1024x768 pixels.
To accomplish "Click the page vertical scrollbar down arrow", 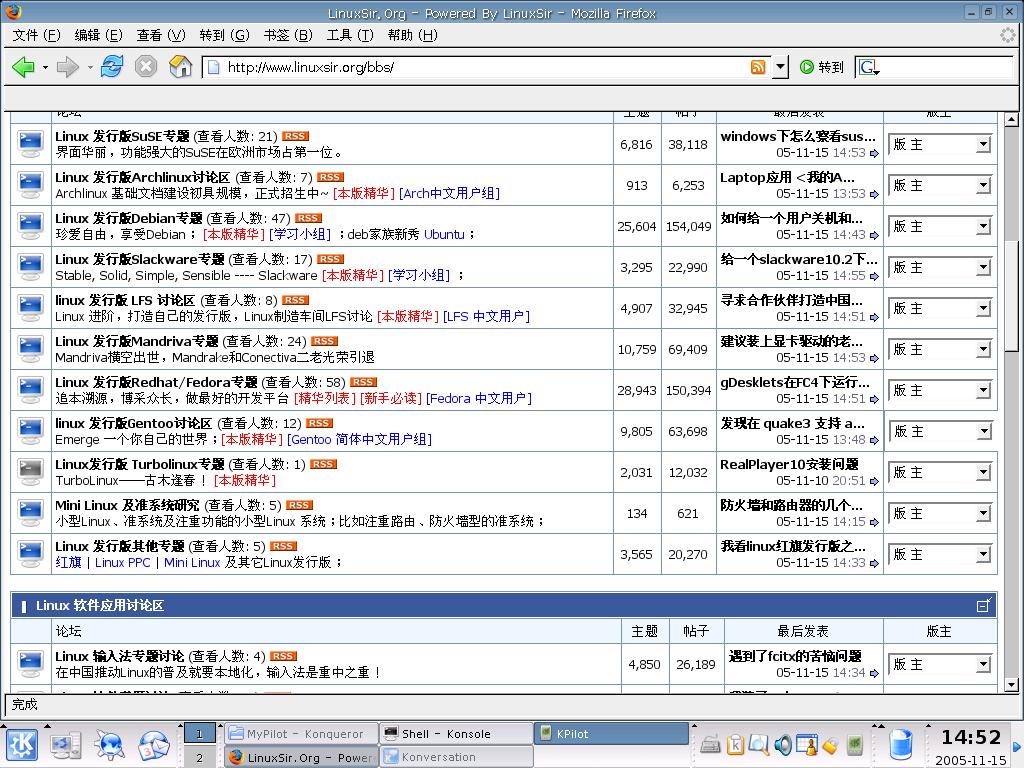I will click(x=1011, y=685).
